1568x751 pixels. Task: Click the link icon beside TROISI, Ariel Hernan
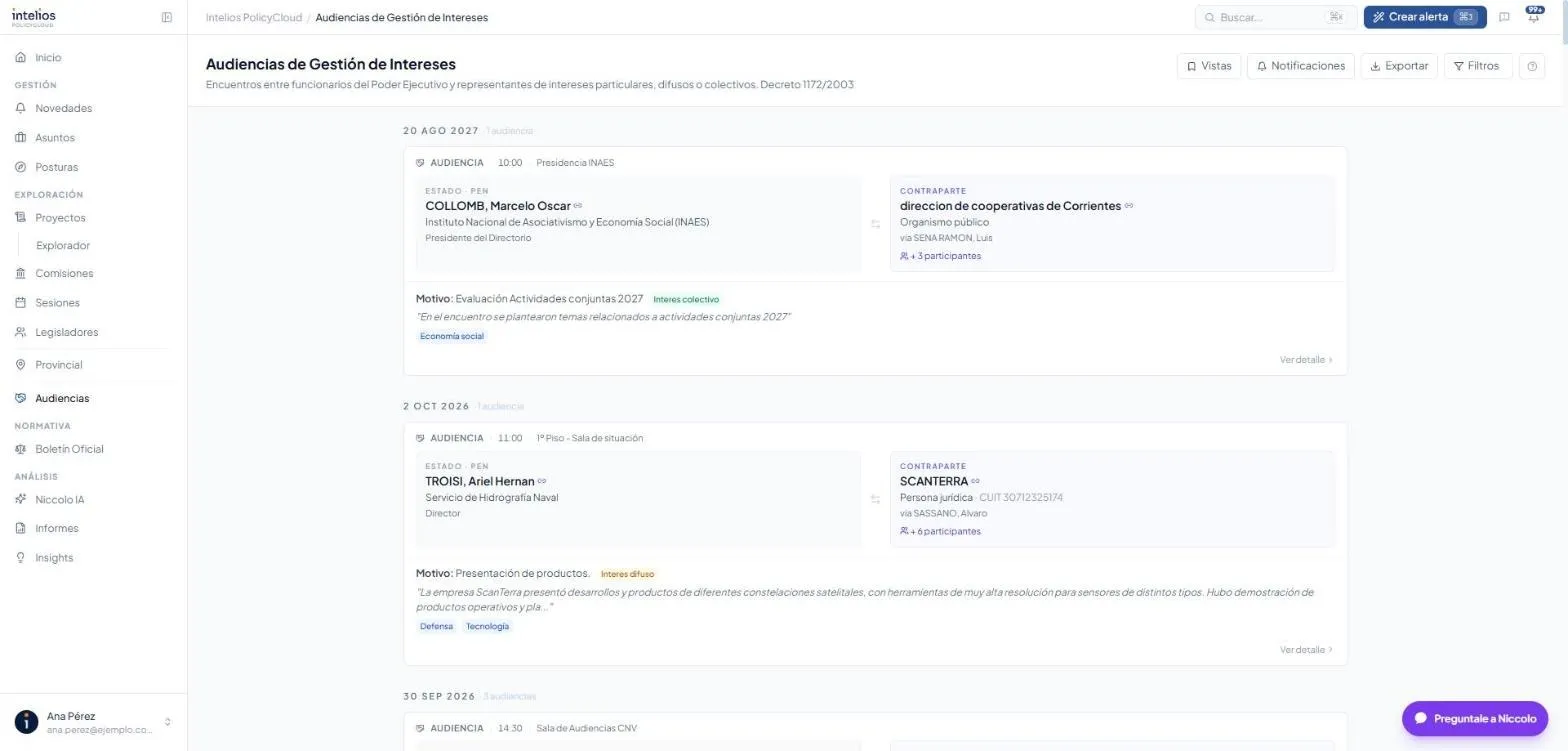click(x=542, y=481)
